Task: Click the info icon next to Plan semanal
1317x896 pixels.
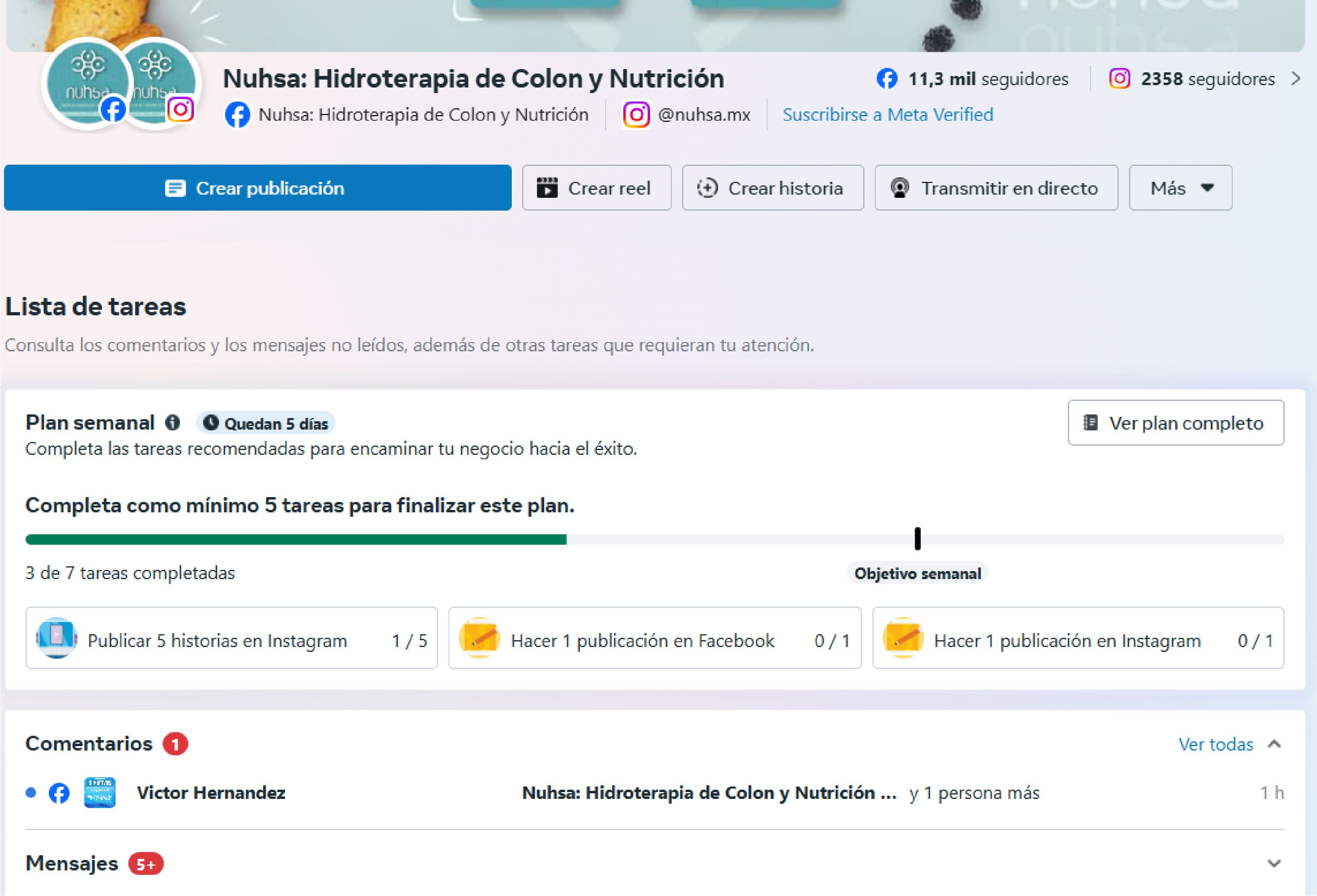Action: (173, 422)
